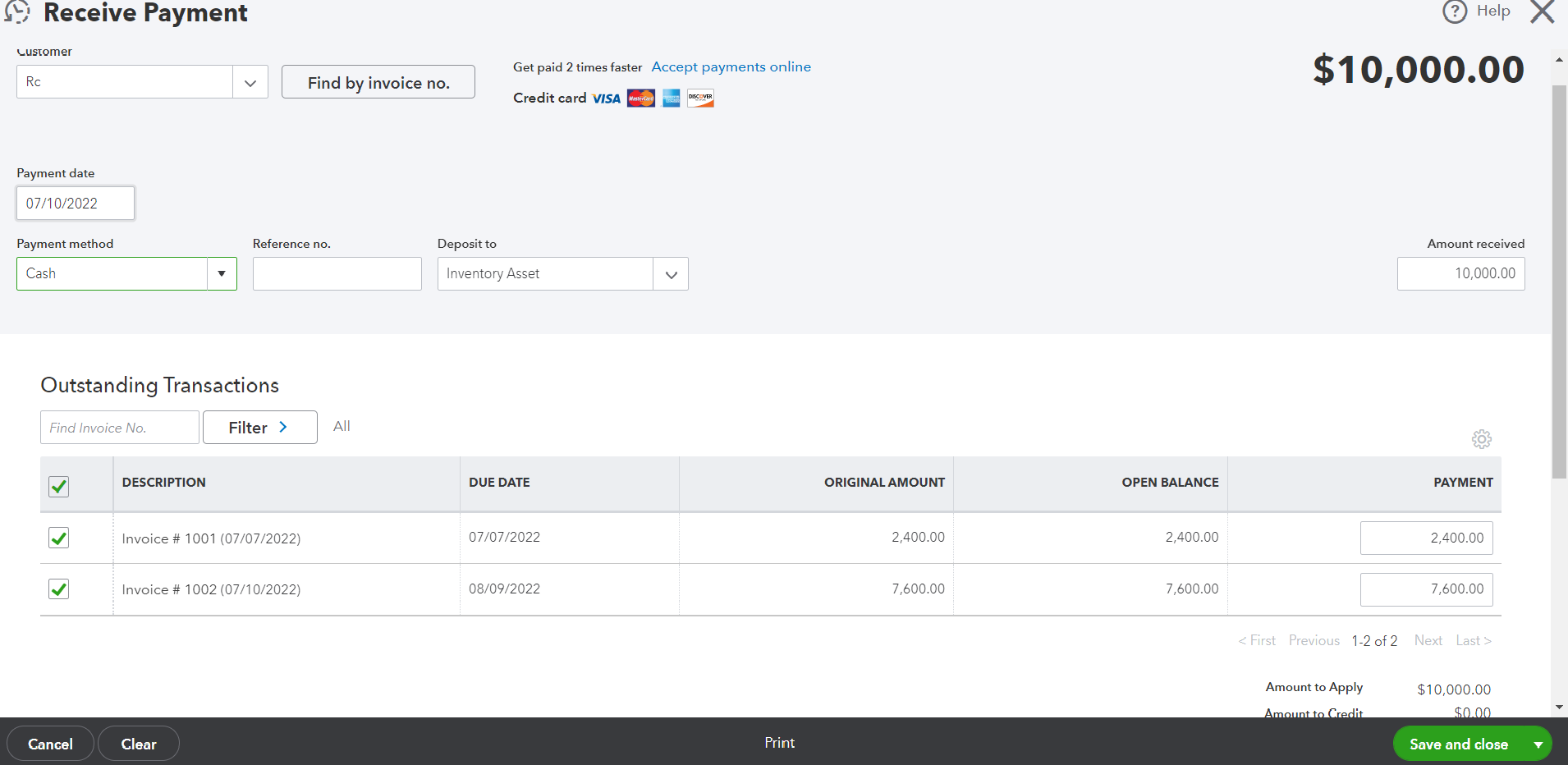Image resolution: width=1568 pixels, height=765 pixels.
Task: Go to Last page link
Action: click(x=1474, y=641)
